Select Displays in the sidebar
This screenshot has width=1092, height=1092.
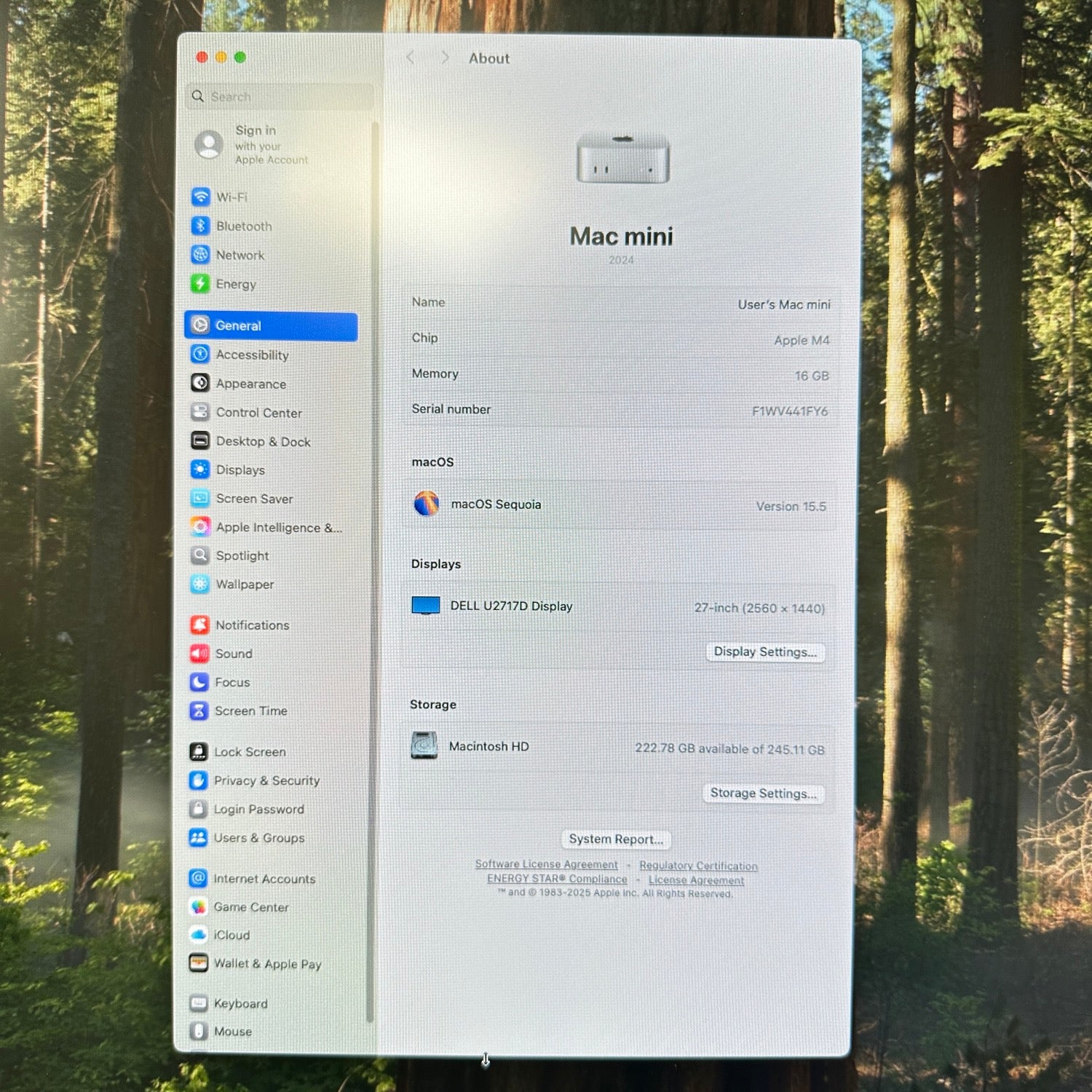point(240,470)
